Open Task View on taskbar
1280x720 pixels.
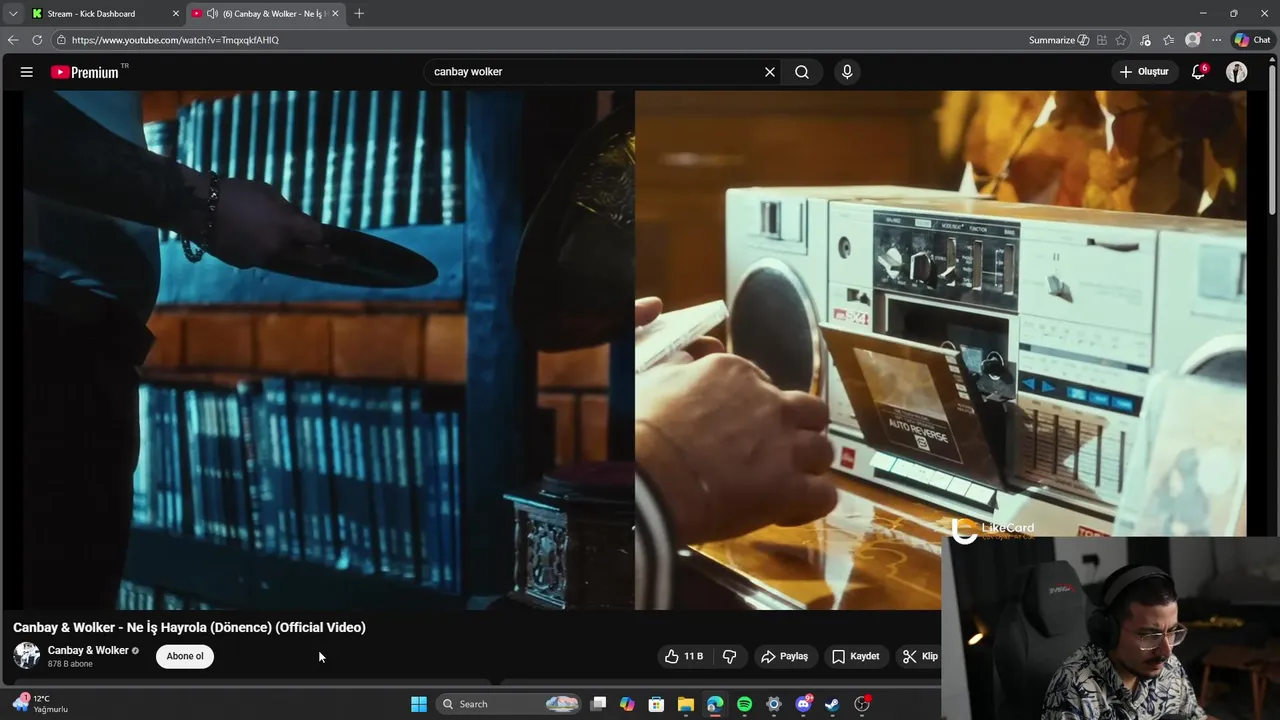click(598, 704)
